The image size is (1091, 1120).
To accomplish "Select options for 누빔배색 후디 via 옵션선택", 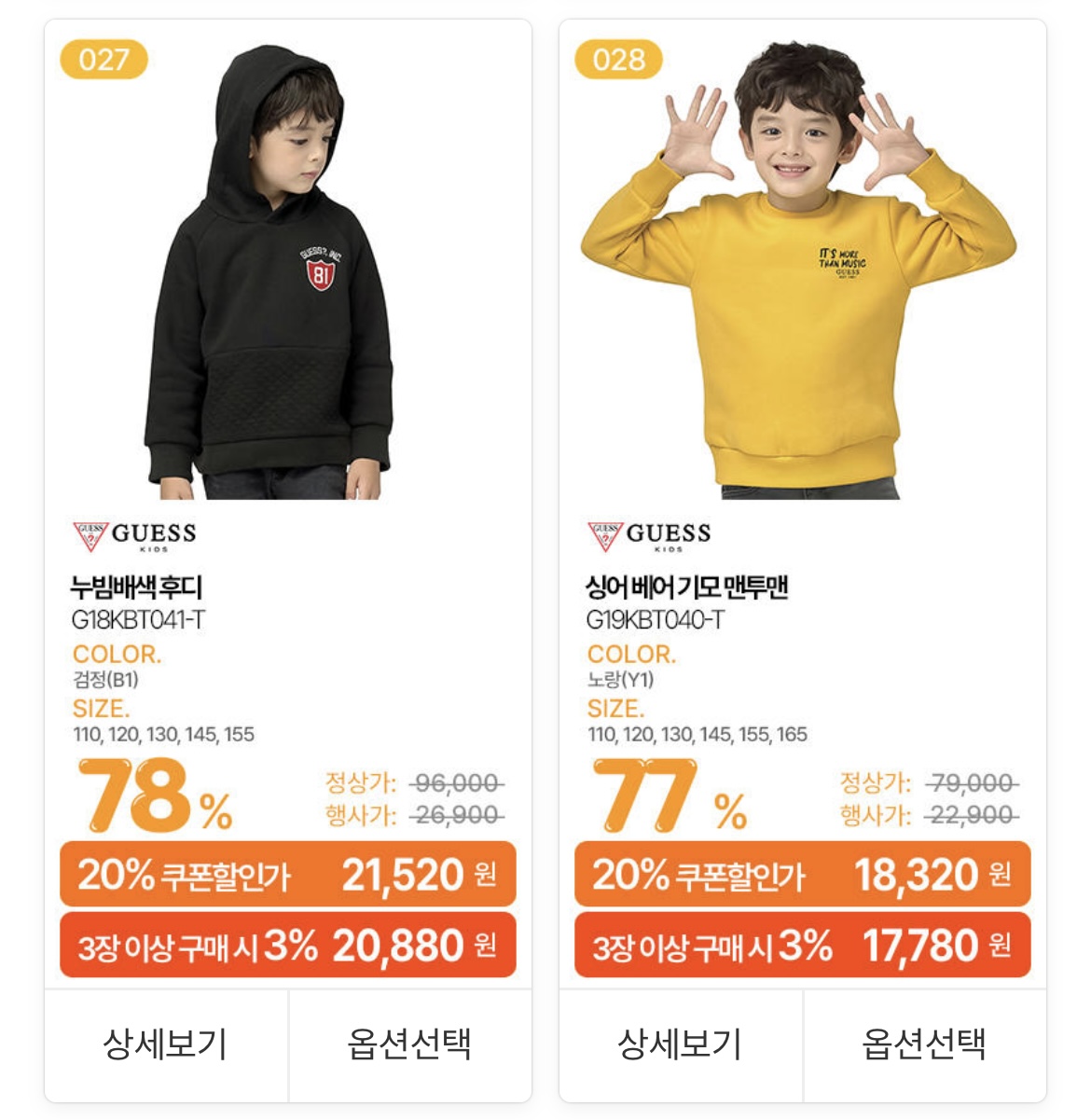I will click(410, 1044).
